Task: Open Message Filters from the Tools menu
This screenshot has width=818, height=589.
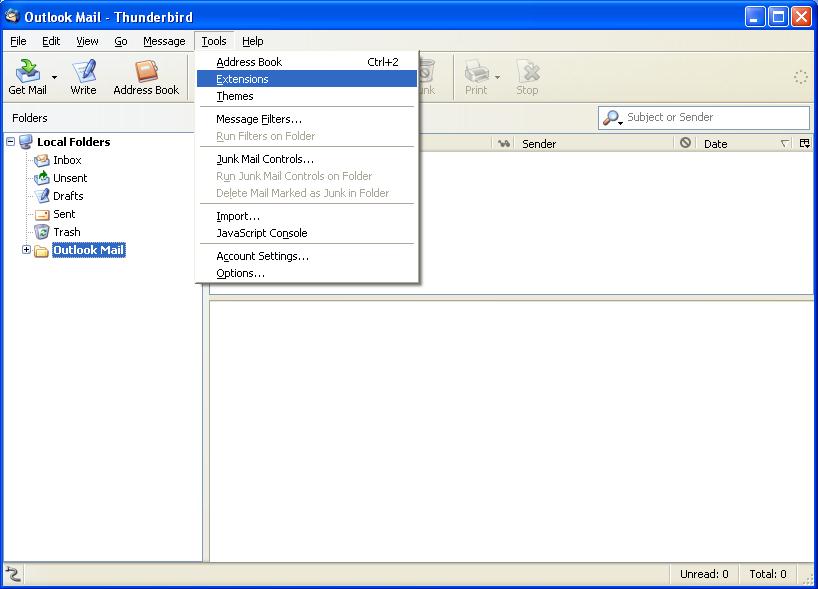Action: click(307, 119)
